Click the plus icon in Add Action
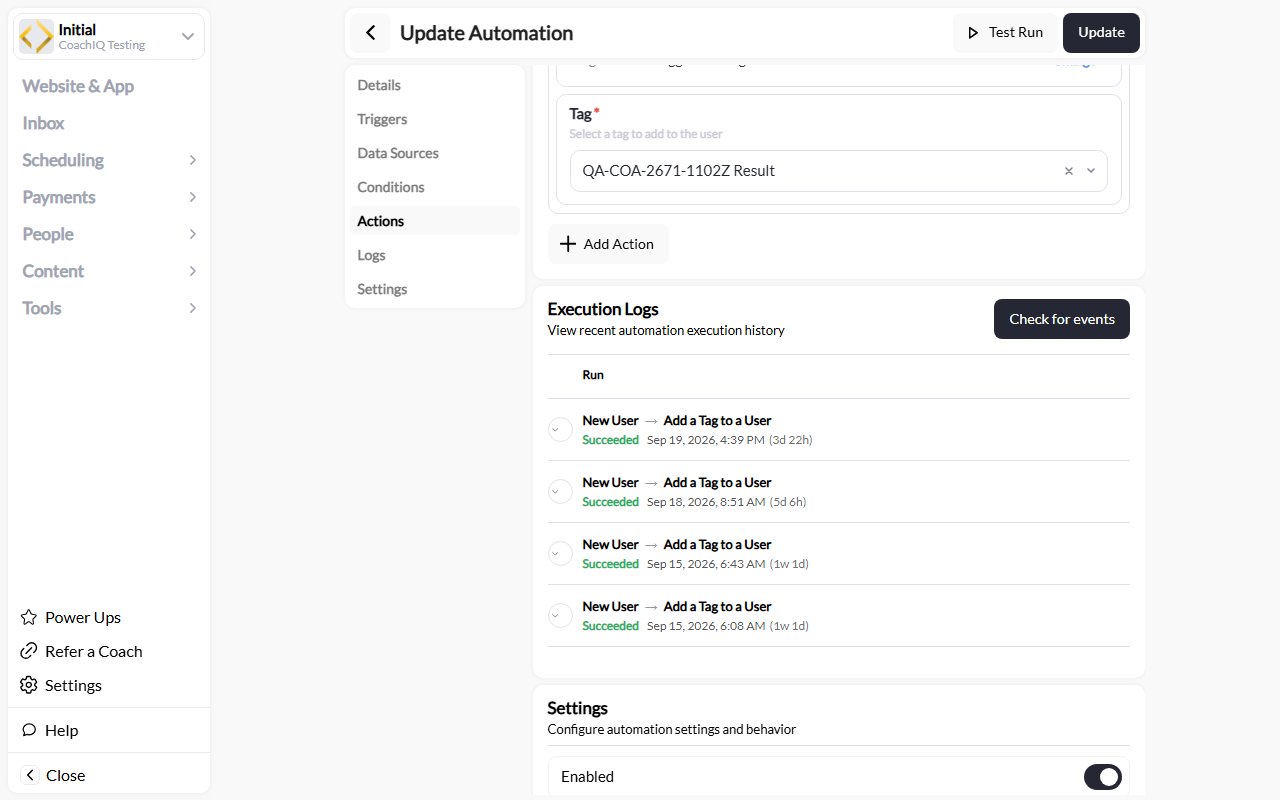This screenshot has width=1280, height=800. pos(567,244)
